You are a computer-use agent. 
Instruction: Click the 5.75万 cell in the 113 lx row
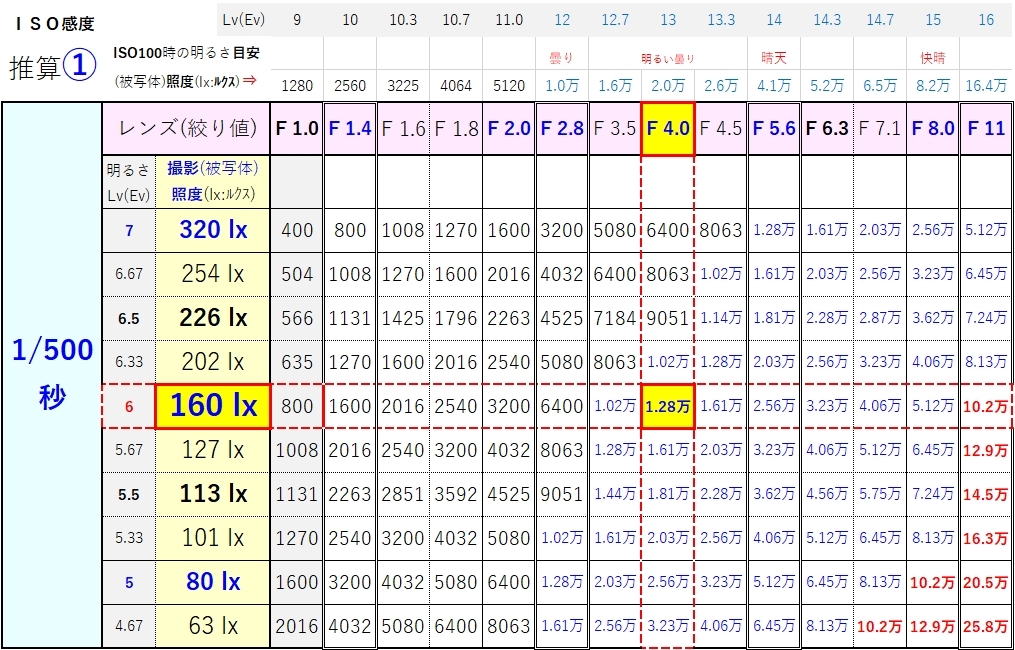click(x=880, y=494)
